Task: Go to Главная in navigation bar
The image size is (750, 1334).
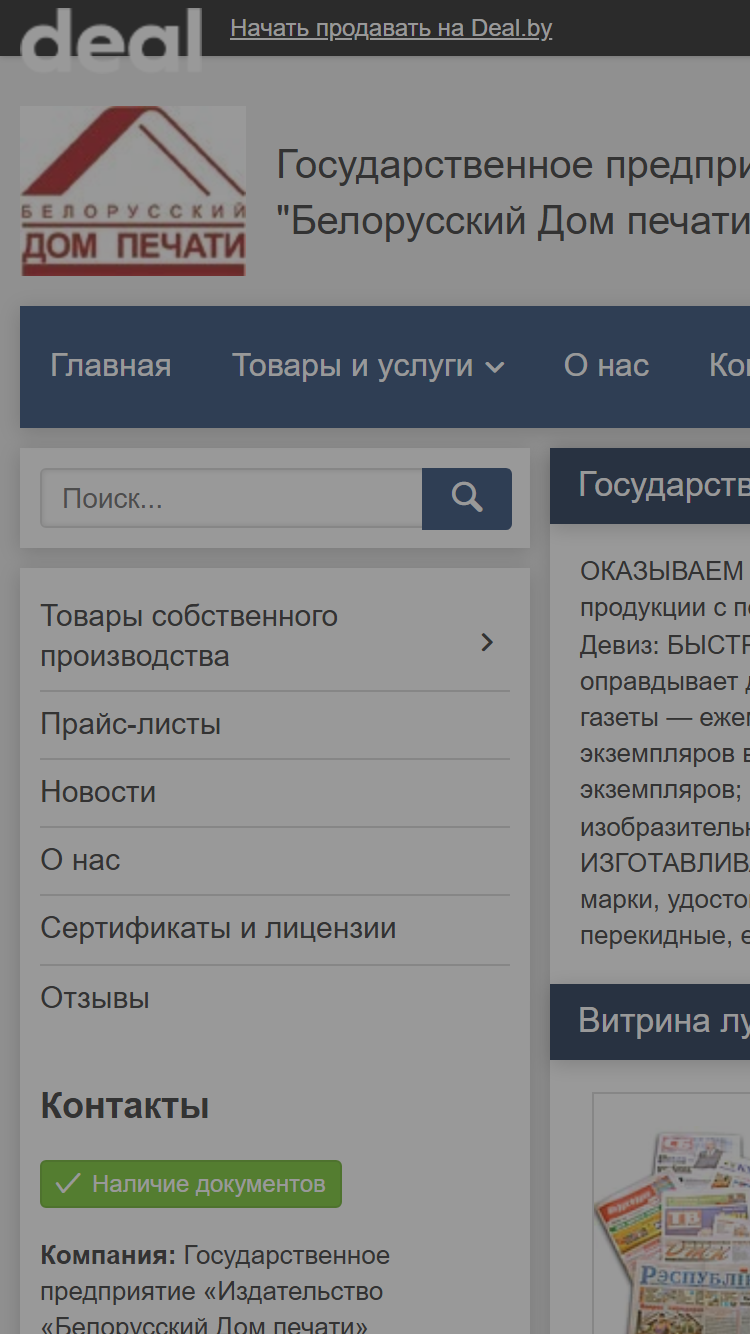Action: tap(111, 366)
